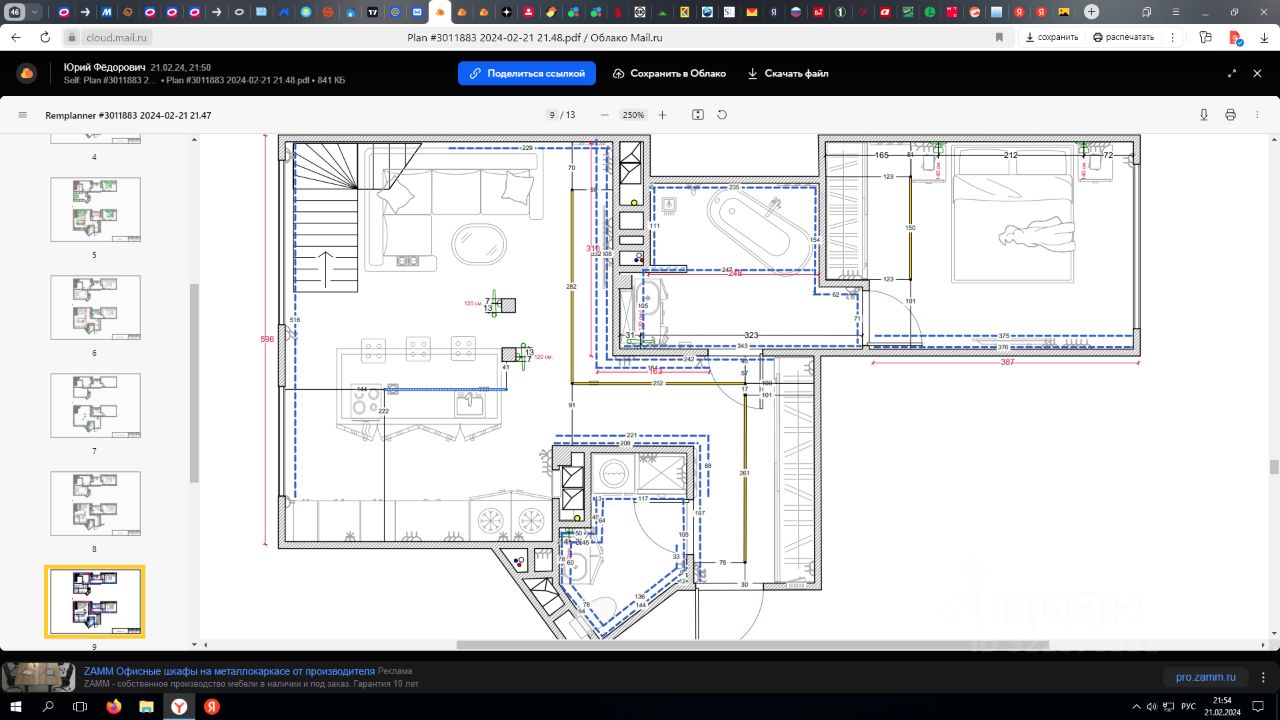Click the page number input field
This screenshot has height=720, width=1280.
pos(551,115)
